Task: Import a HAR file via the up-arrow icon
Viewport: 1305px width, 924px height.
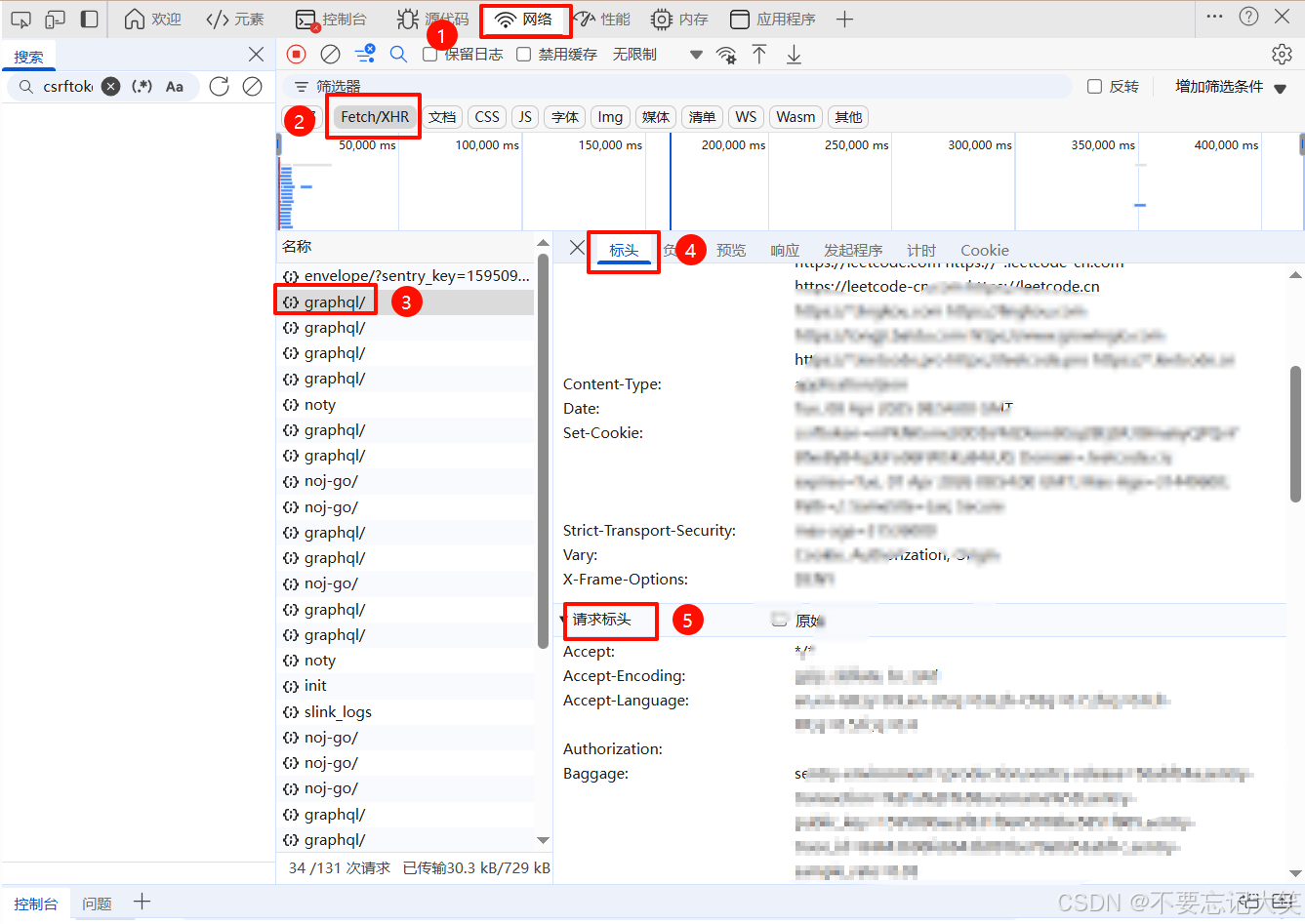Action: [x=759, y=54]
